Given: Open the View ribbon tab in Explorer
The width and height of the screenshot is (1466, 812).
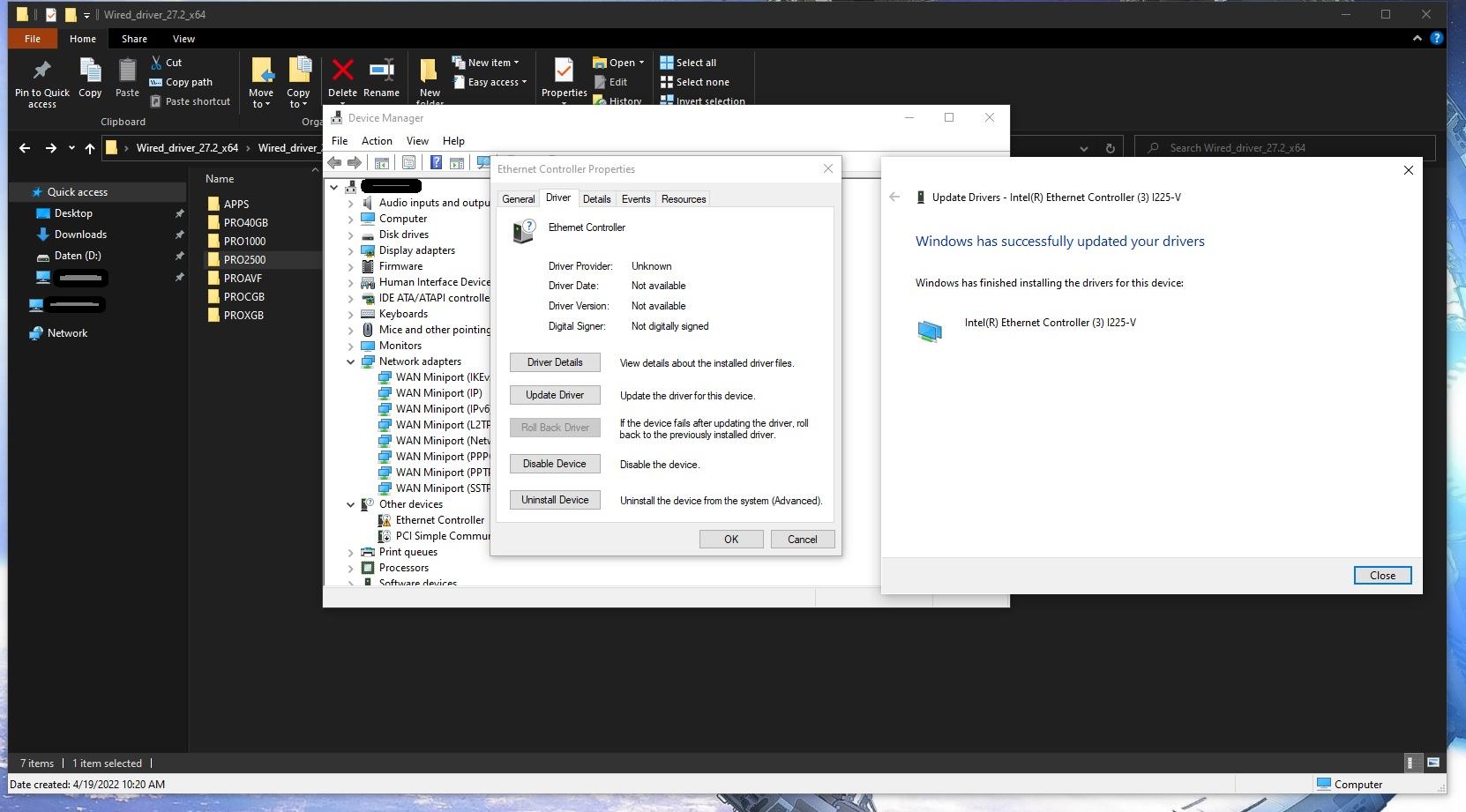Looking at the screenshot, I should [x=183, y=39].
